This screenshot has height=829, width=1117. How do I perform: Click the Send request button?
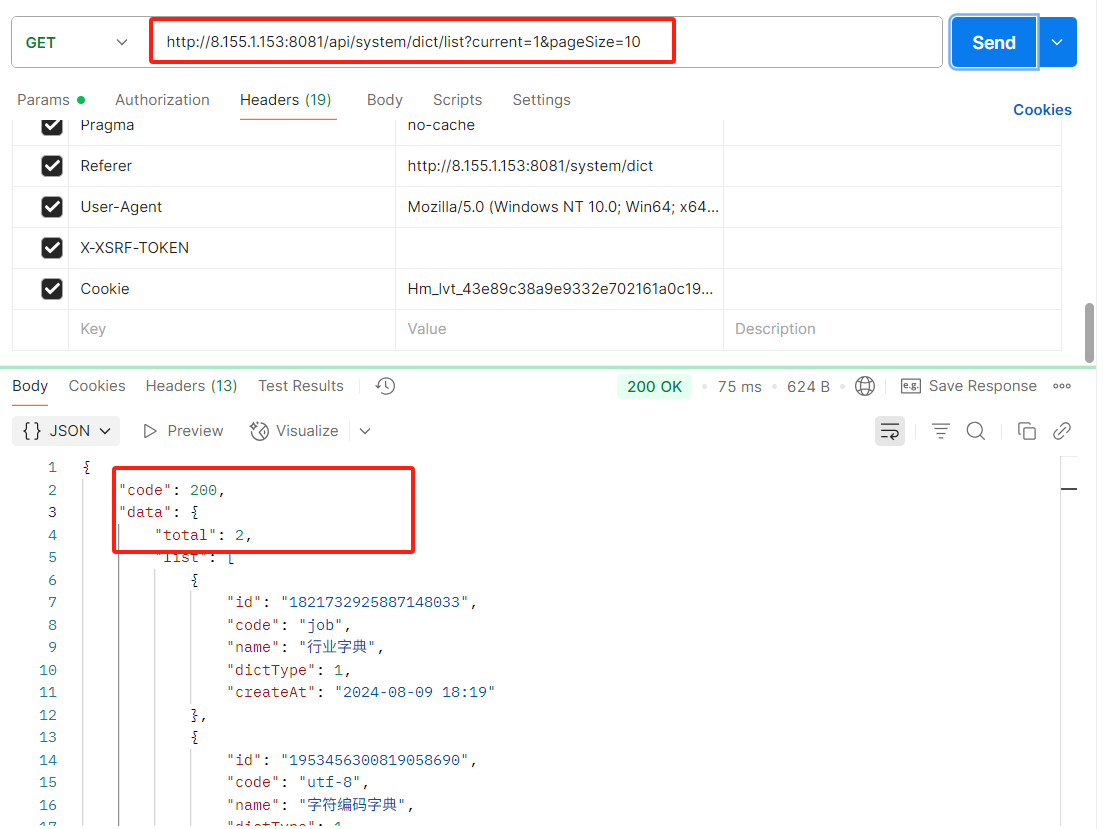pos(994,43)
